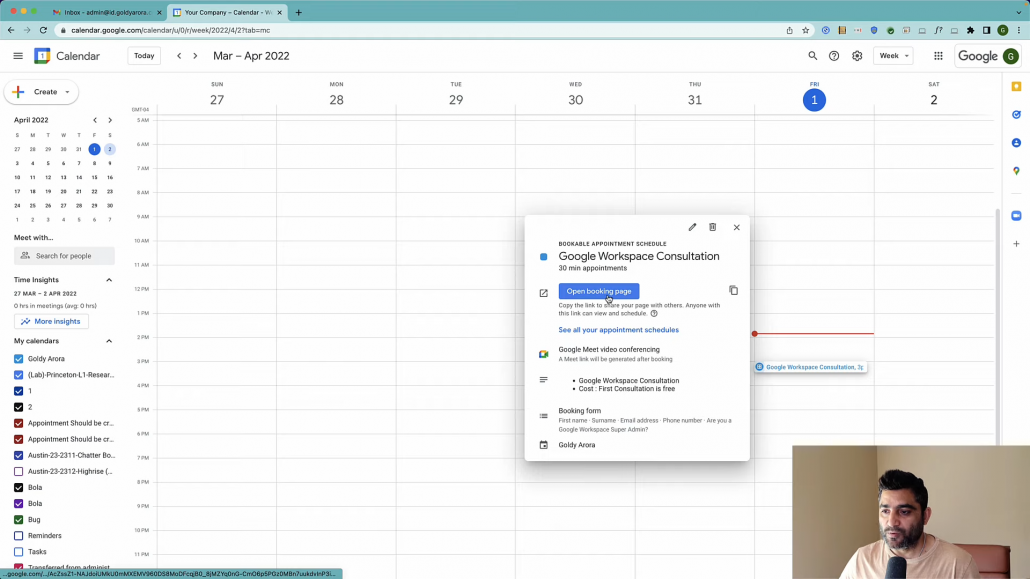This screenshot has width=1030, height=579.
Task: Open the main menu hamburger icon
Action: pyautogui.click(x=18, y=56)
